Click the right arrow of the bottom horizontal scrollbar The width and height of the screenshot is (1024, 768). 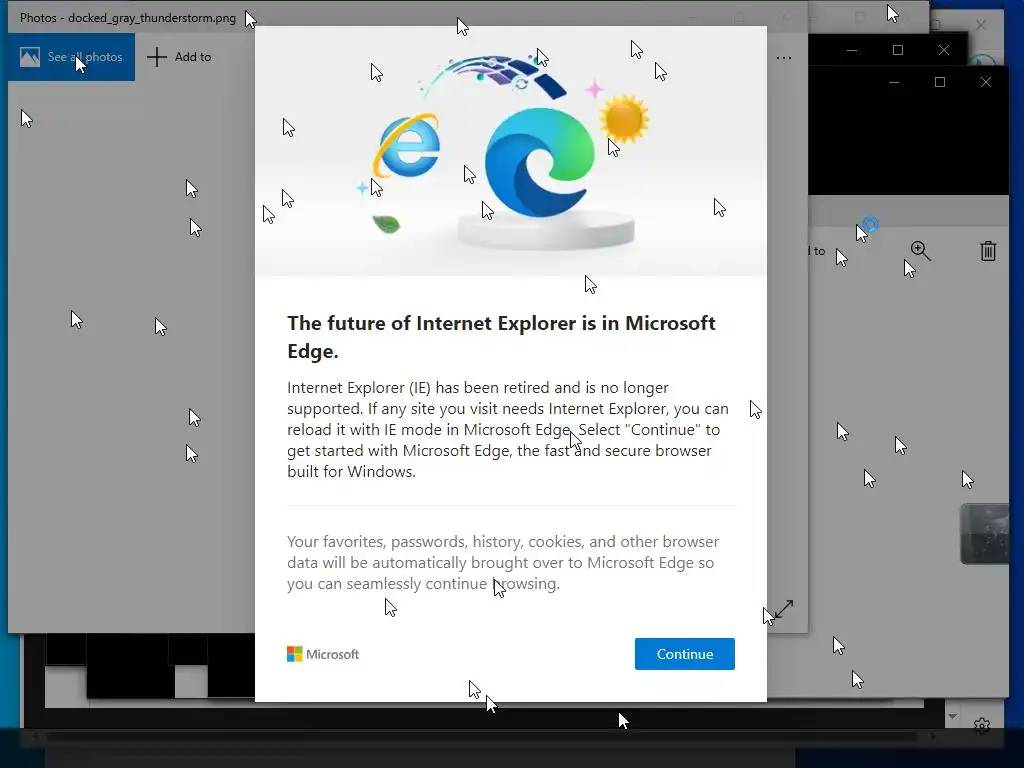click(x=933, y=737)
